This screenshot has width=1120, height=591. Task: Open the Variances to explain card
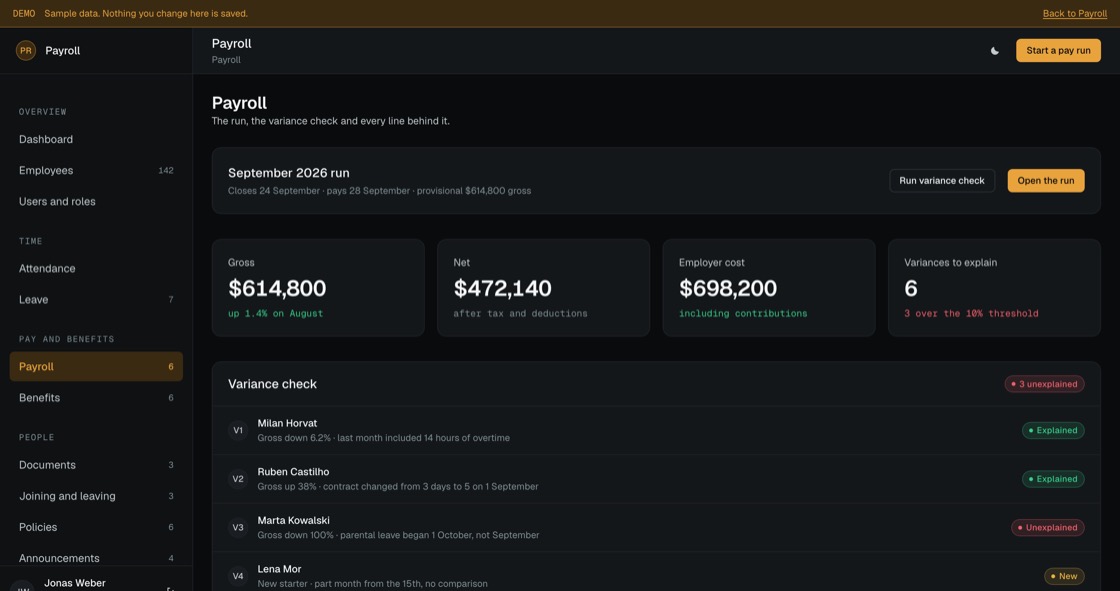pyautogui.click(x=994, y=288)
